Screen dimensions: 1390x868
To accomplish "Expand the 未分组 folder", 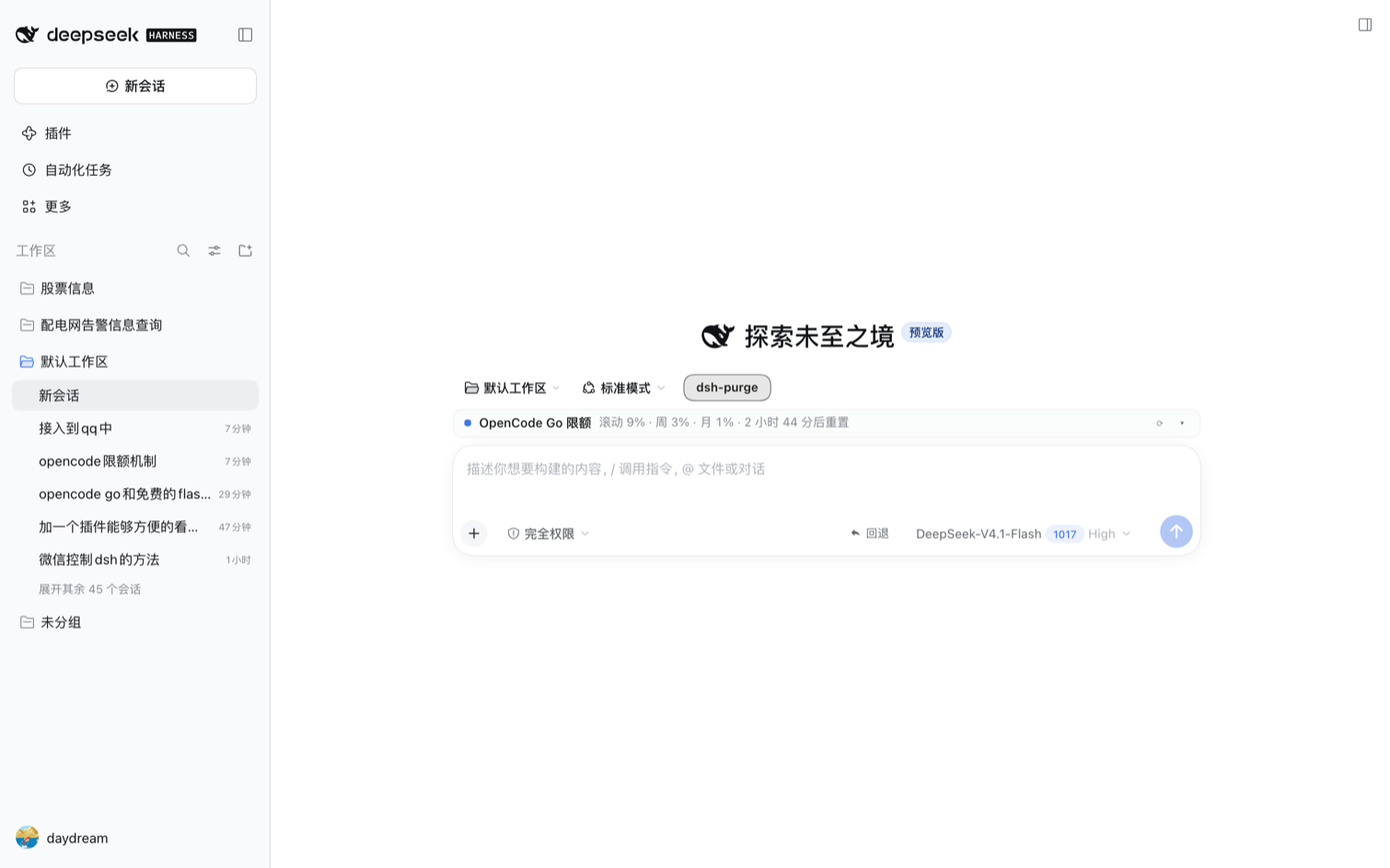I will tap(135, 622).
